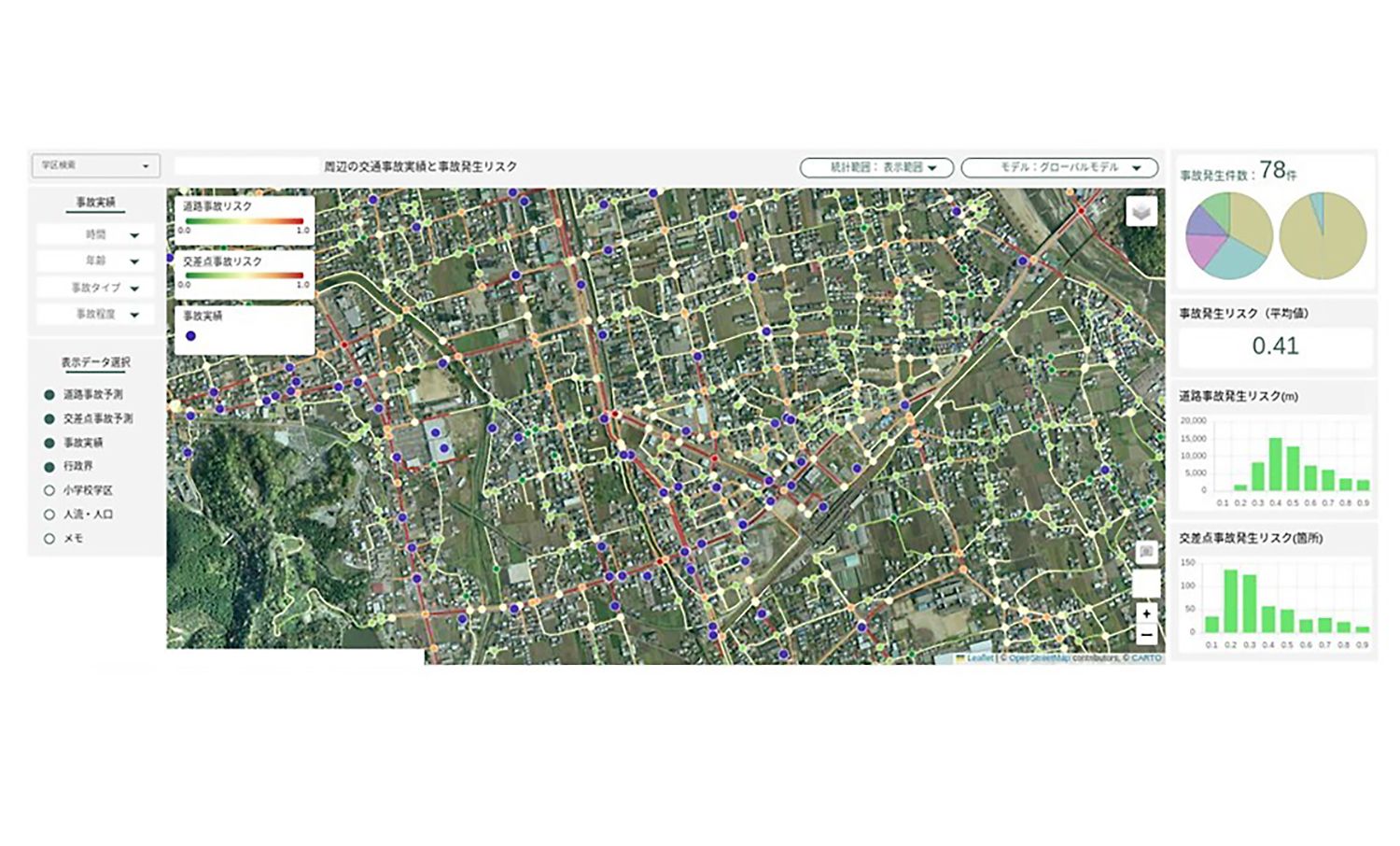Zoom out with the minus button
This screenshot has height=846, width=1400.
click(1146, 635)
